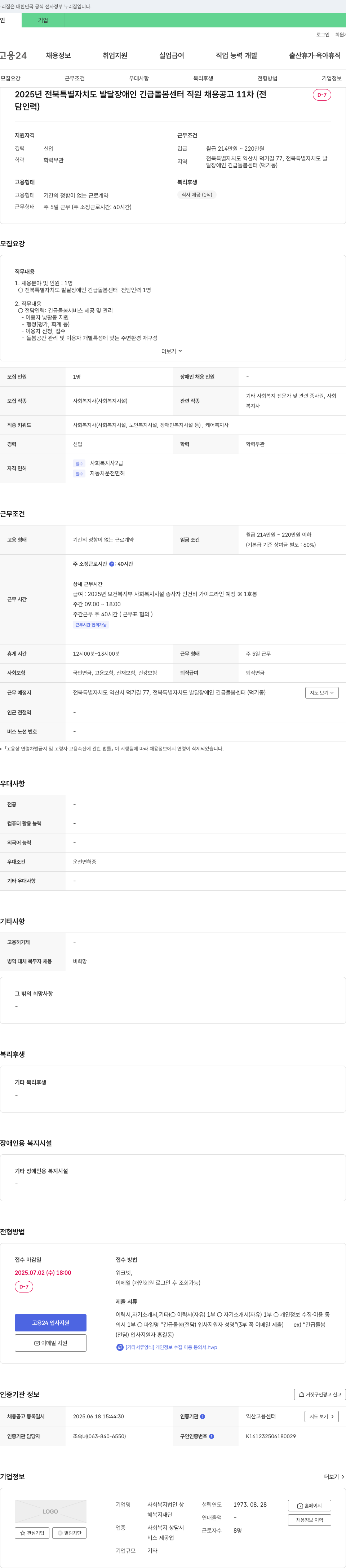Click the 구인인증번호 help icon
Image resolution: width=346 pixels, height=1568 pixels.
tap(211, 1436)
